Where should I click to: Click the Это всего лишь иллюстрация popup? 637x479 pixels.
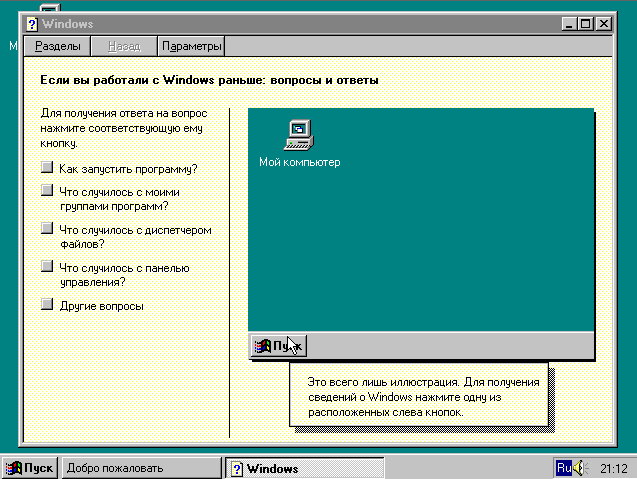[422, 396]
